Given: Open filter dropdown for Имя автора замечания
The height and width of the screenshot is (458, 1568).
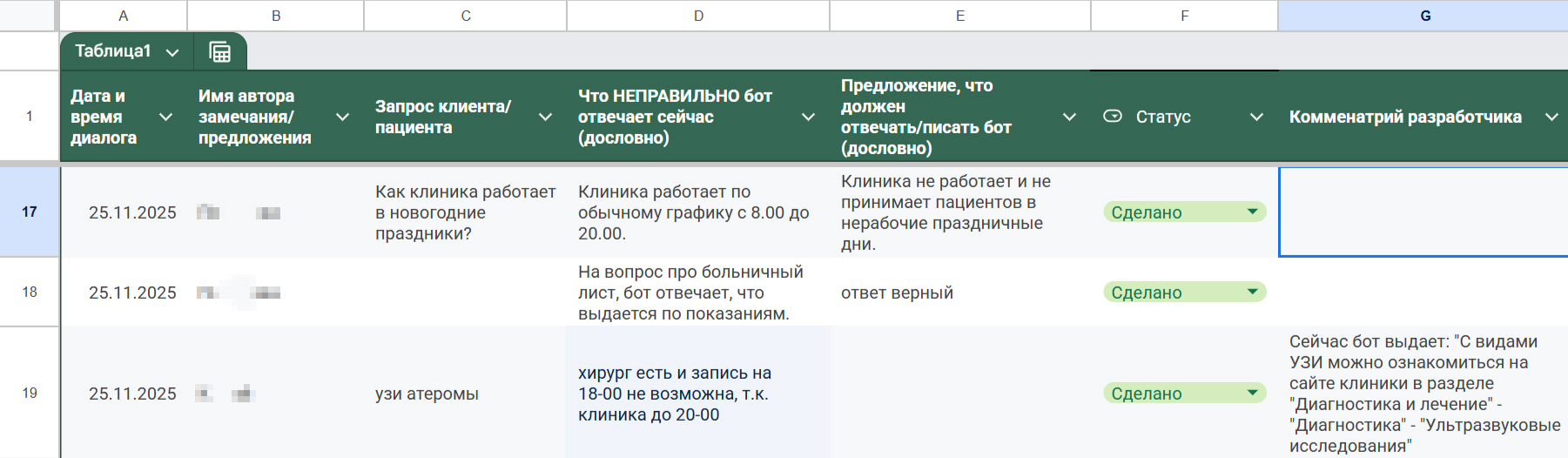Looking at the screenshot, I should (x=343, y=117).
